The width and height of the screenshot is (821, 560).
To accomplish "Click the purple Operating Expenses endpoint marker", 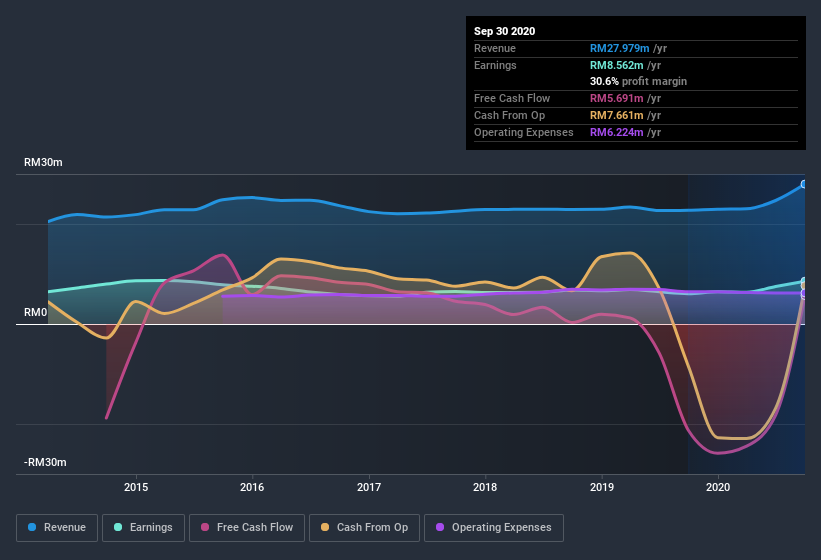I will (804, 294).
